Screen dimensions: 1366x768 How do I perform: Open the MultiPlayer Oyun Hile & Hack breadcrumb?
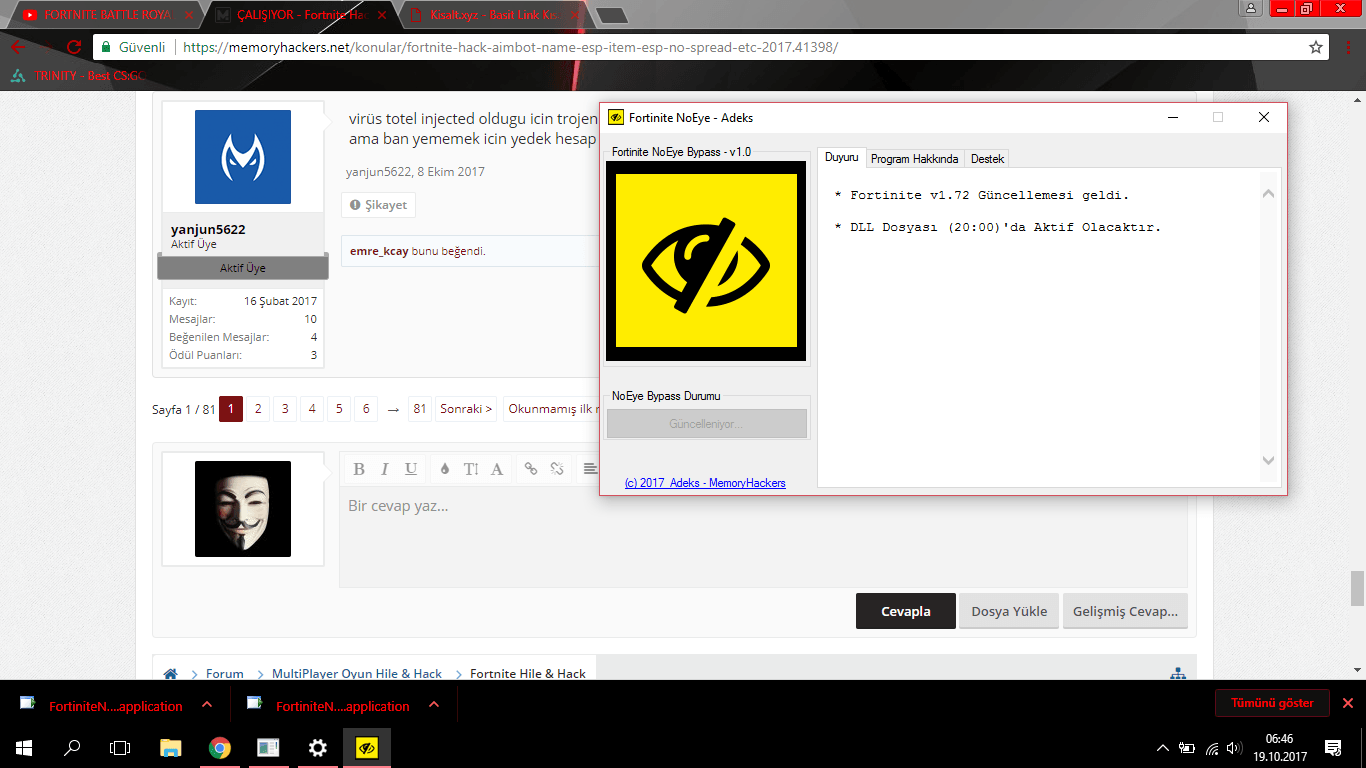357,674
